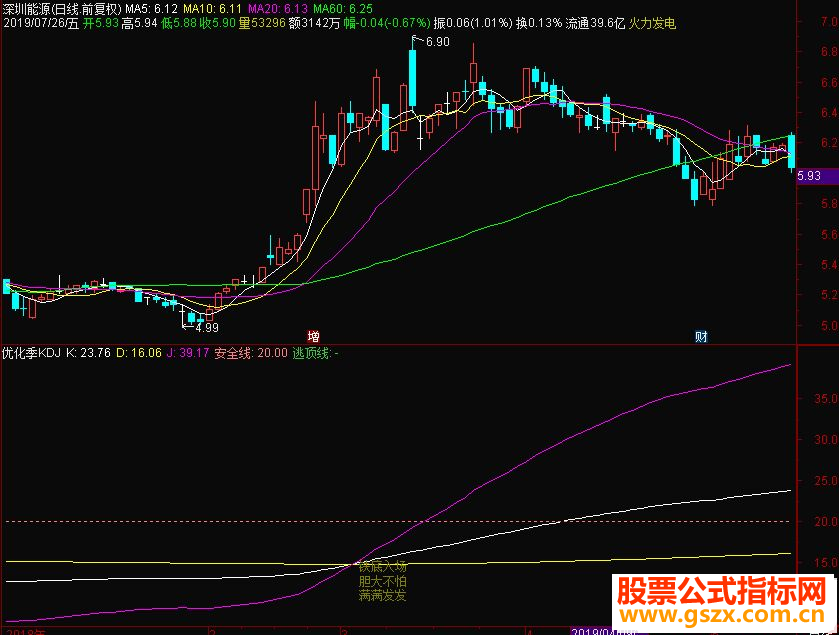This screenshot has width=839, height=635.
Task: Select the 深圳能源(日线.前复权) chart title
Action: (x=62, y=9)
